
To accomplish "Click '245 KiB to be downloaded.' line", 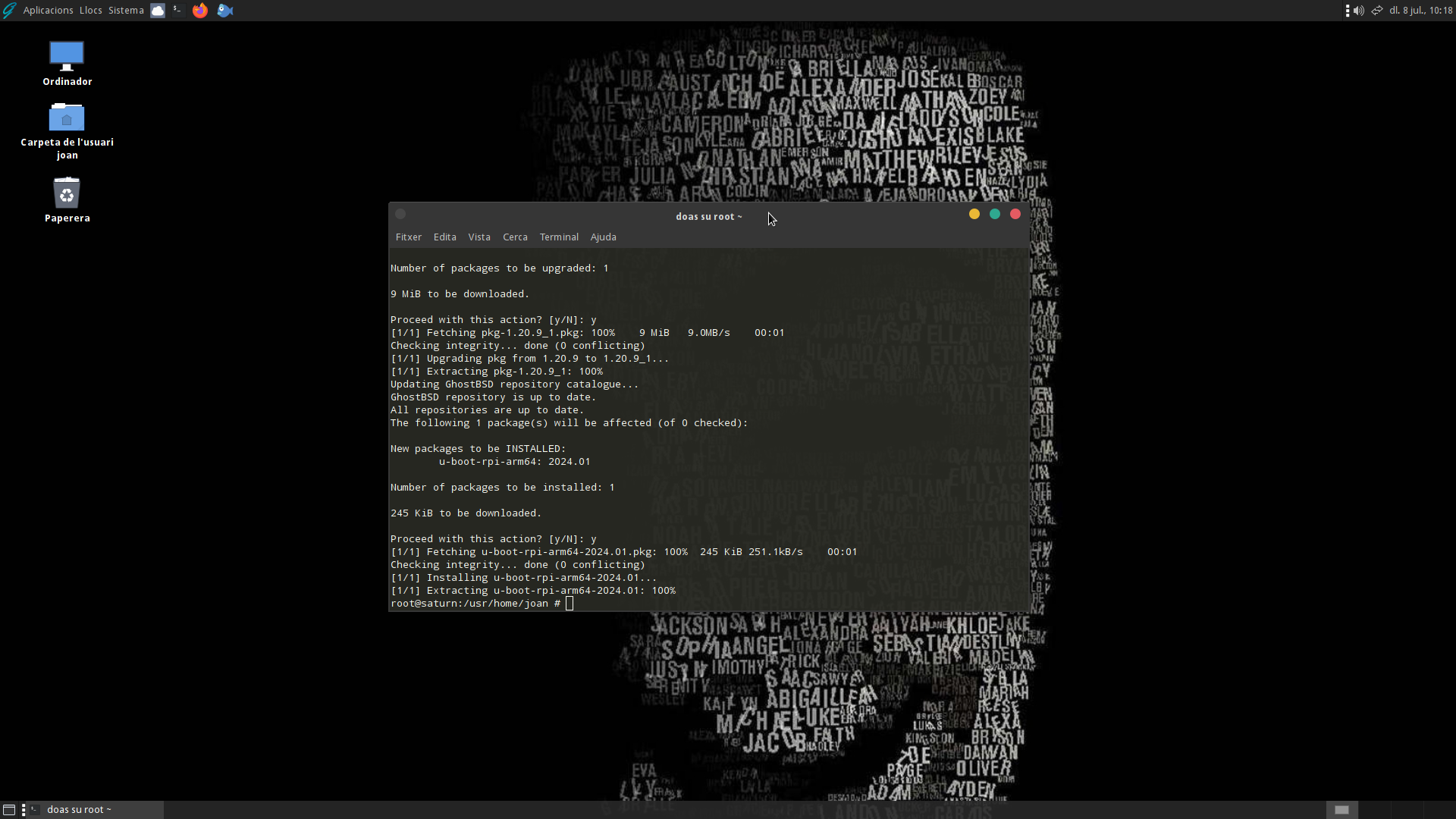I will pos(466,513).
